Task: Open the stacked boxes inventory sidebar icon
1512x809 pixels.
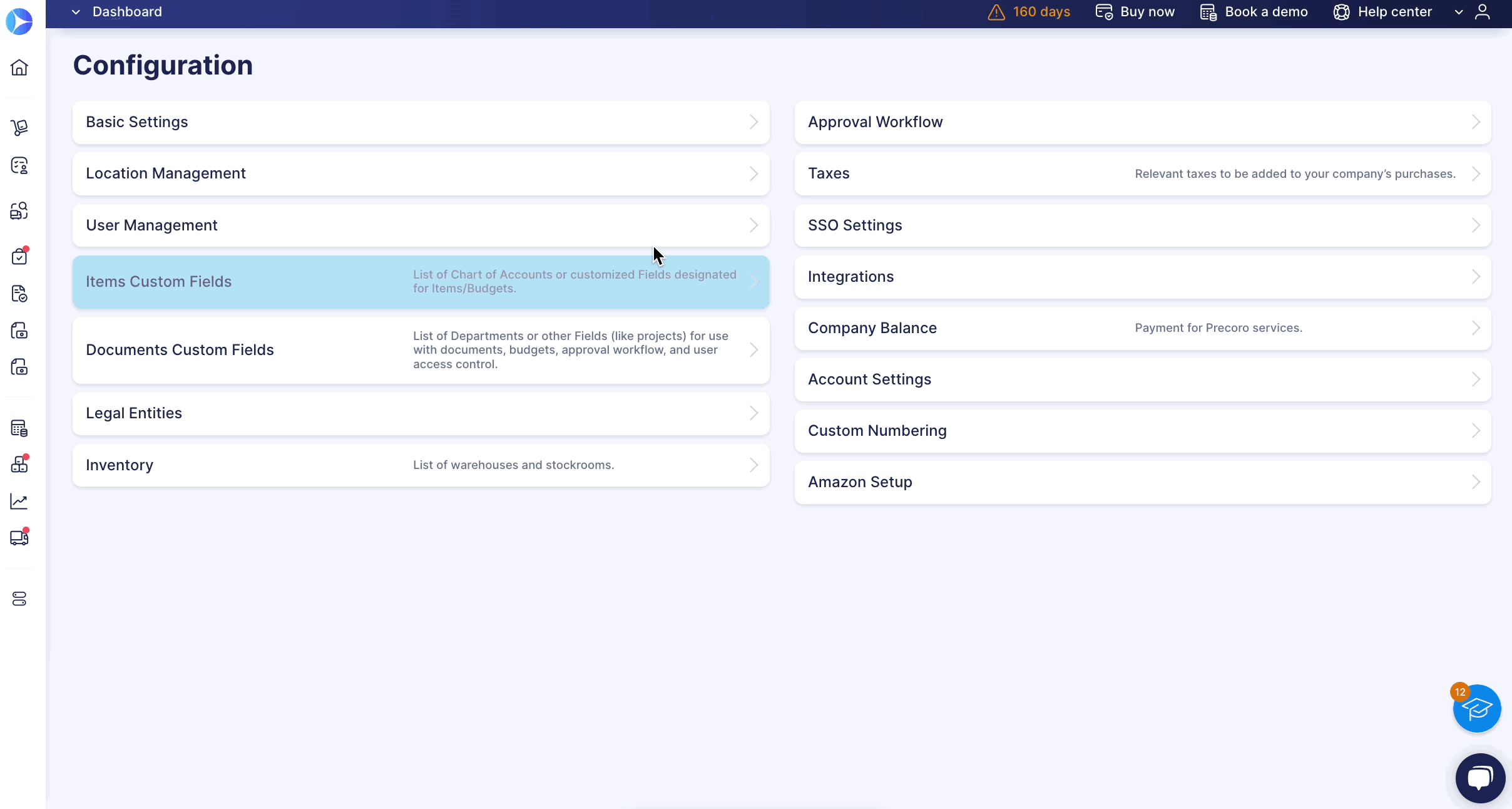Action: 19,464
